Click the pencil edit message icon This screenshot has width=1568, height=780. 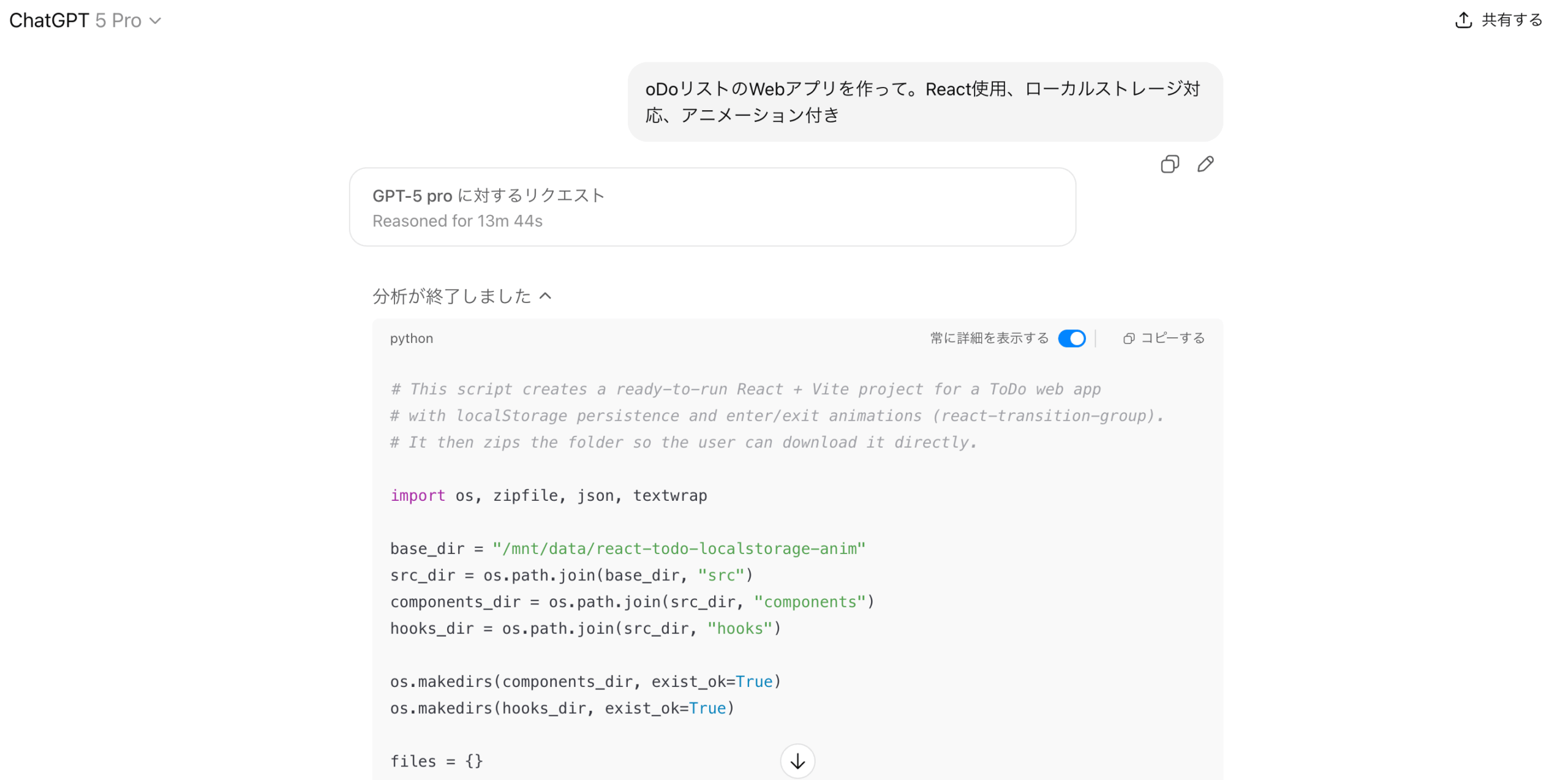tap(1205, 164)
